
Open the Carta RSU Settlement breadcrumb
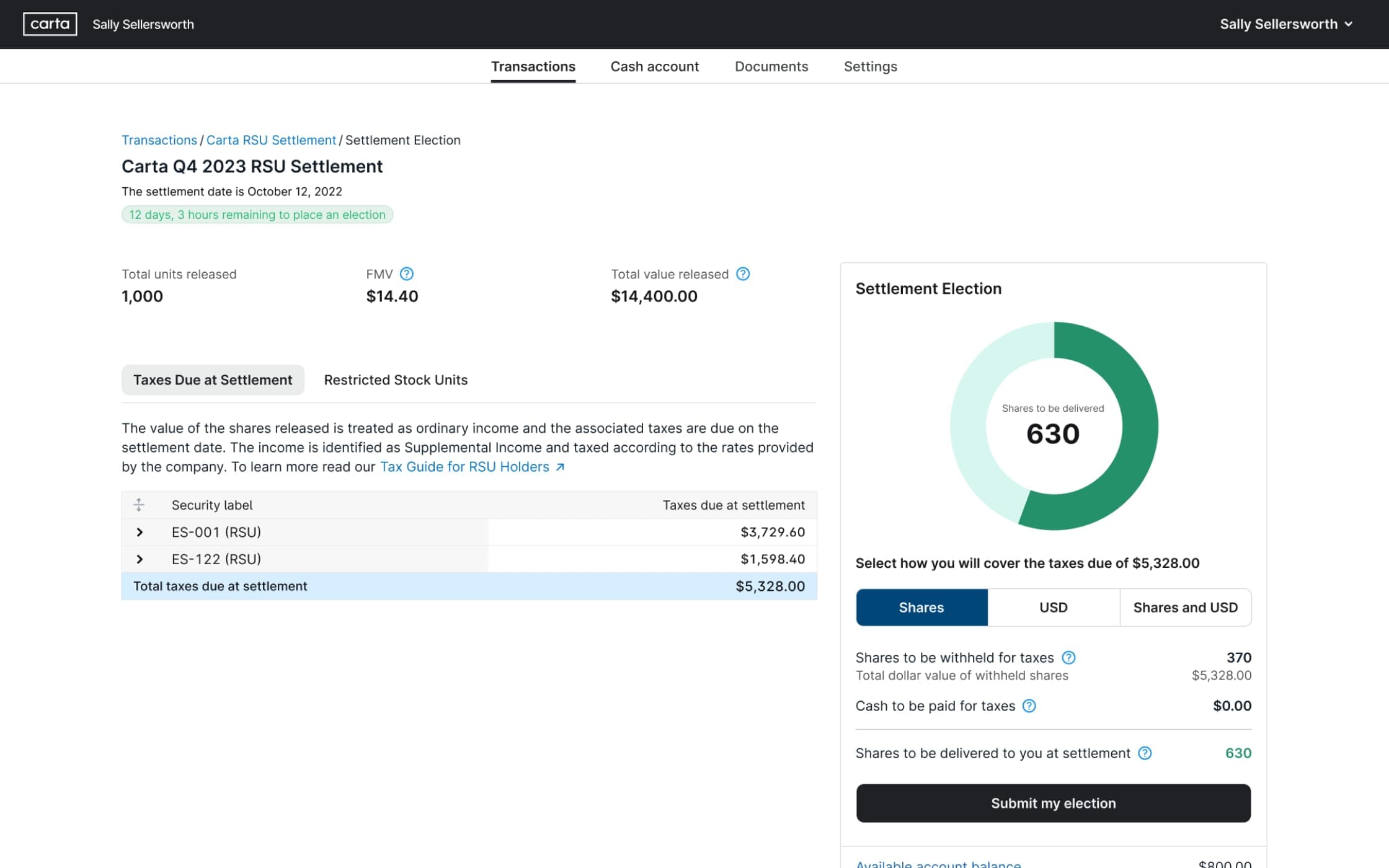[x=271, y=140]
